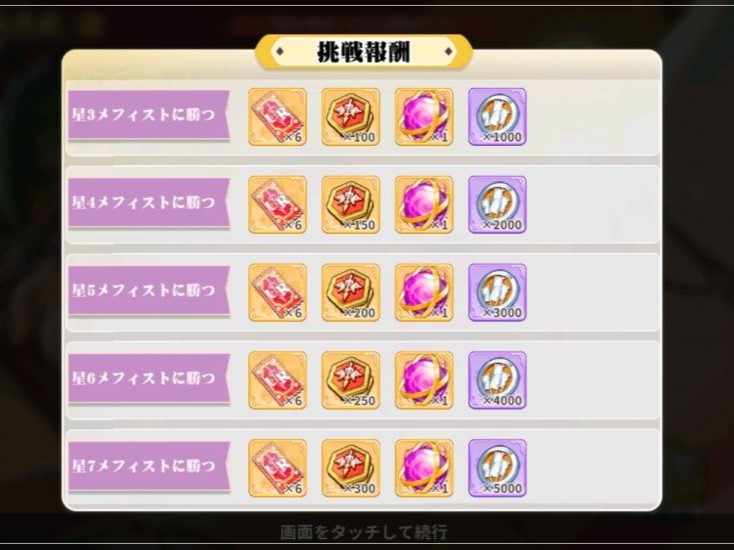Tap the pink orb in the 星3 row

[x=424, y=117]
